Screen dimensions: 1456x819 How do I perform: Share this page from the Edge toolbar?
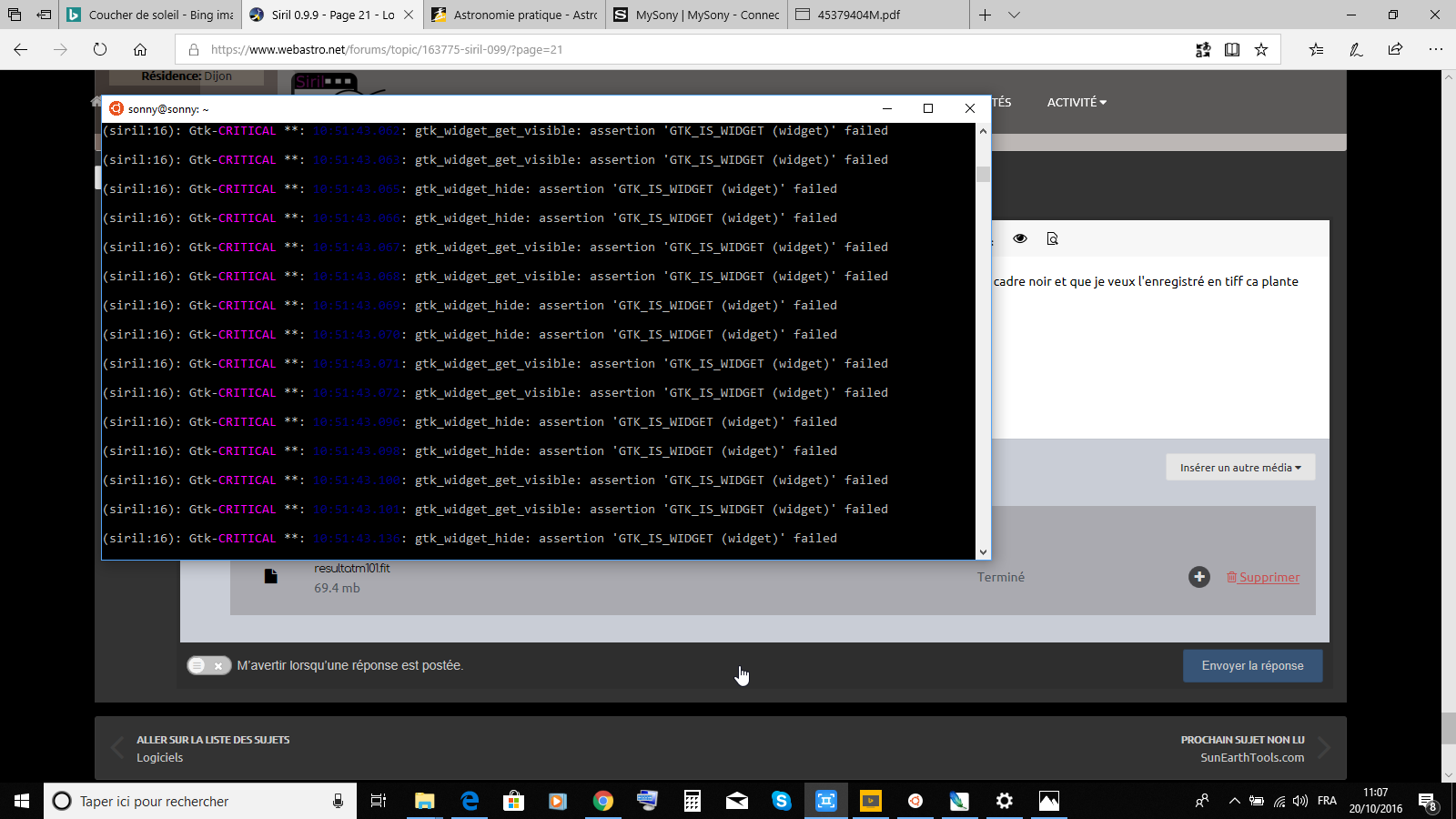click(1395, 50)
